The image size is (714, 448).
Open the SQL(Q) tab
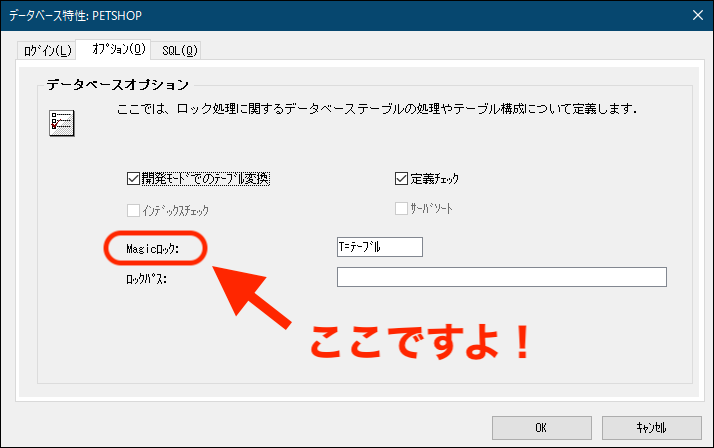pyautogui.click(x=180, y=49)
